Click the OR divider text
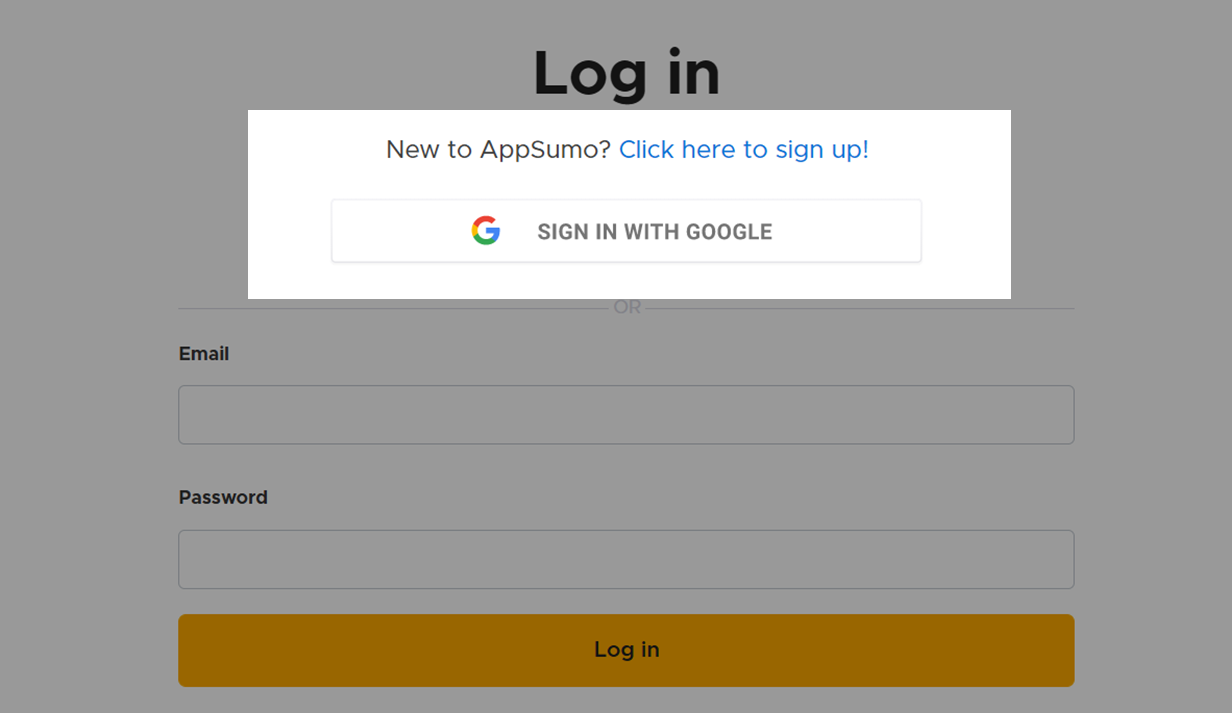 pyautogui.click(x=627, y=308)
